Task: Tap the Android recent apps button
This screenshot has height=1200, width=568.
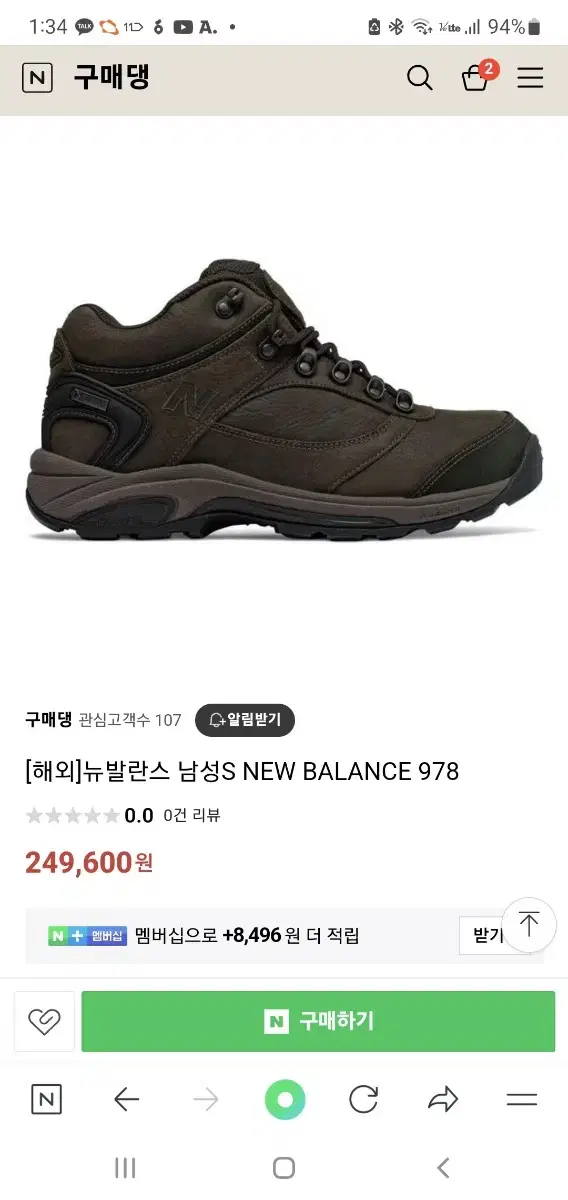Action: coord(125,1167)
